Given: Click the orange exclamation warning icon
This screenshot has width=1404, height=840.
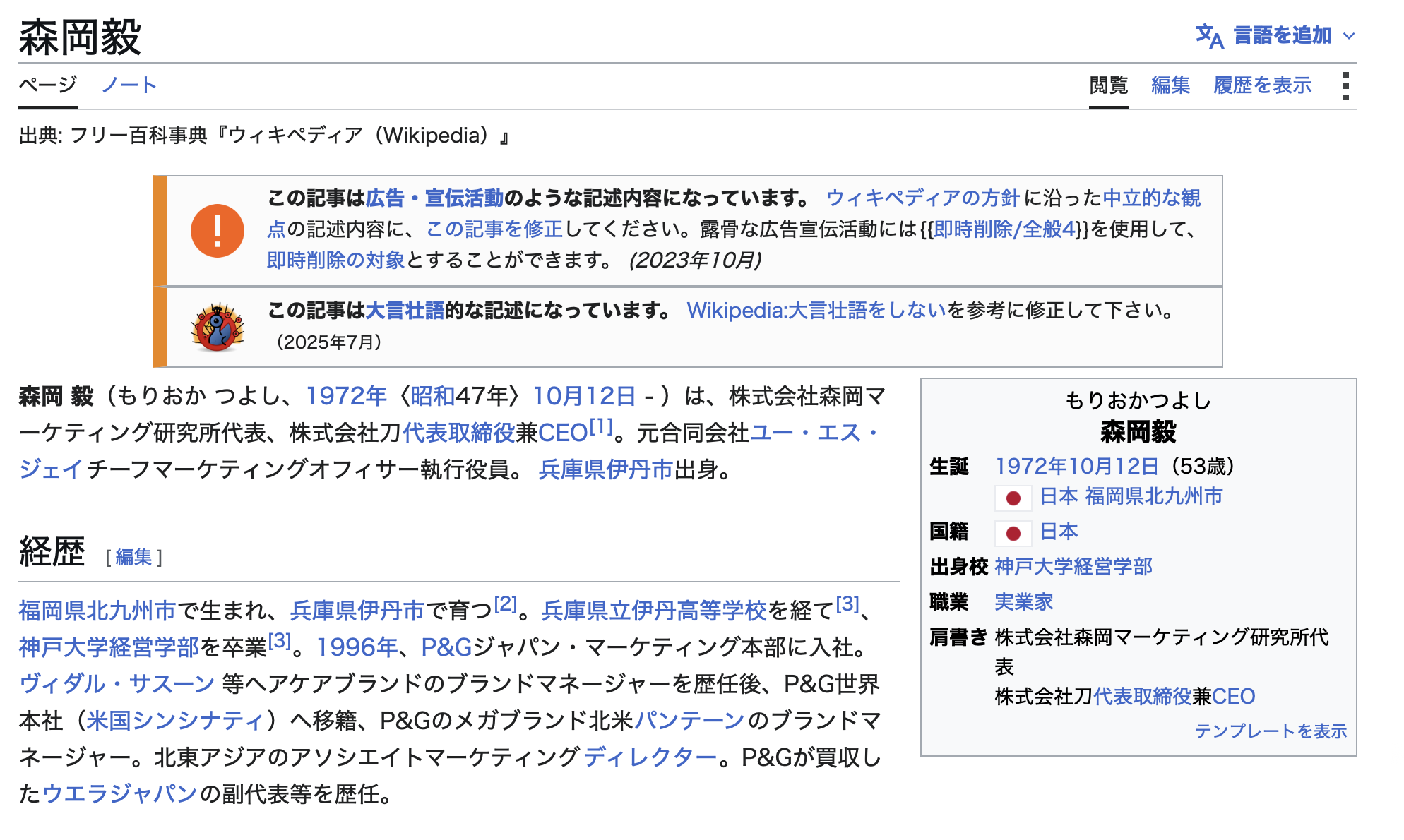Looking at the screenshot, I should pyautogui.click(x=218, y=231).
